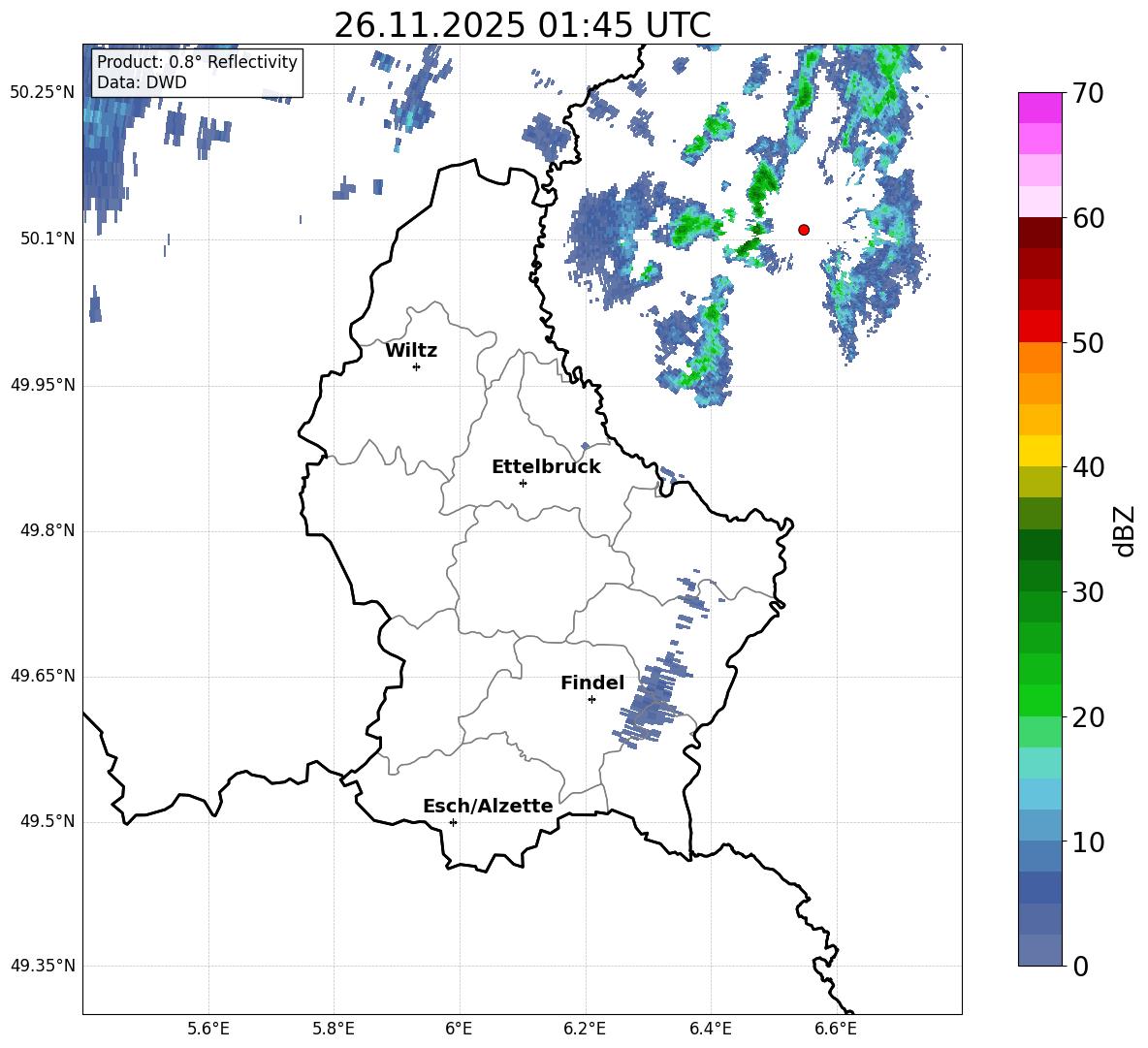This screenshot has height=1048, width=1148.
Task: Click the 49.35°N latitude label
Action: pos(43,966)
